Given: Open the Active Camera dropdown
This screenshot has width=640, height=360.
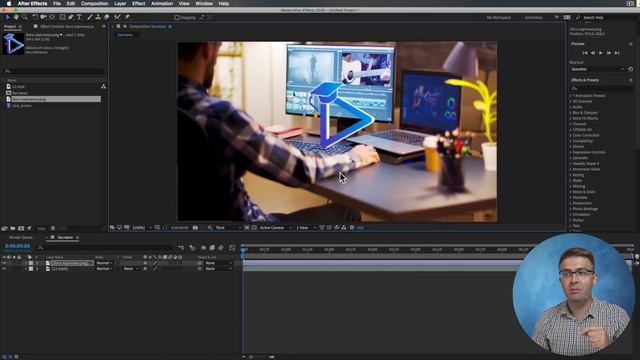Looking at the screenshot, I should click(276, 228).
